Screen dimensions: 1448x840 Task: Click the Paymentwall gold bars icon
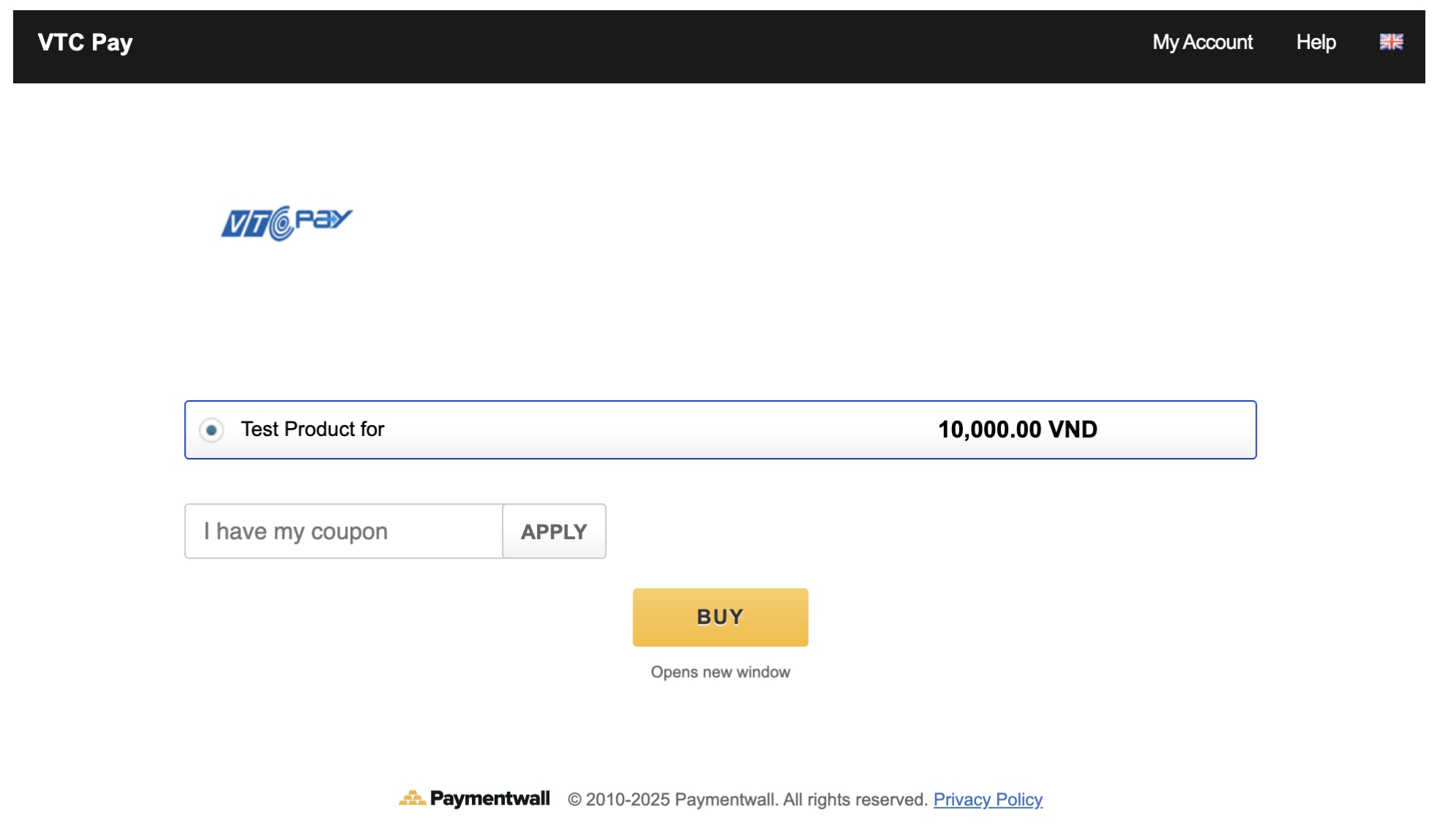412,798
